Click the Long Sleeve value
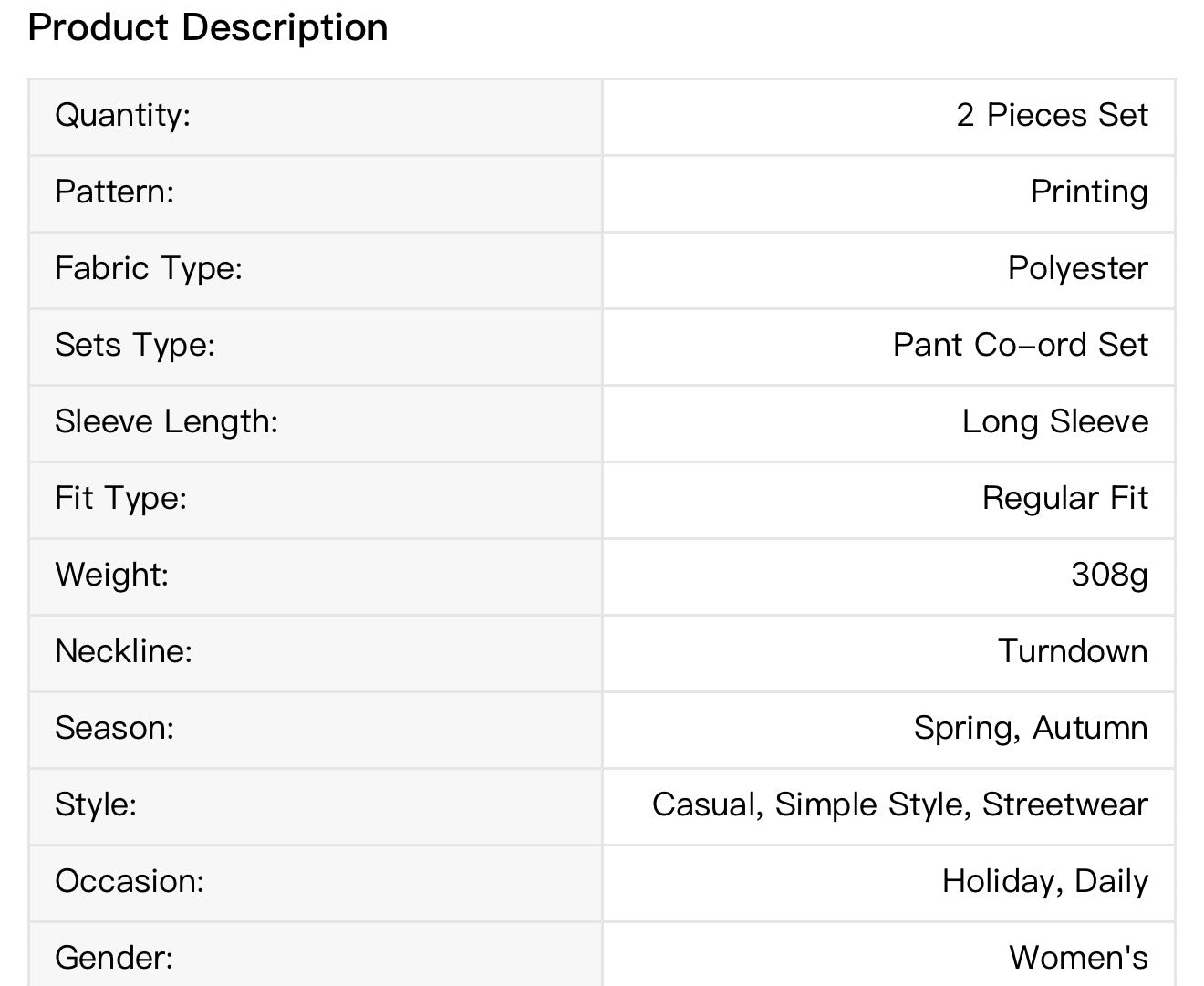The image size is (1204, 986). (1055, 421)
